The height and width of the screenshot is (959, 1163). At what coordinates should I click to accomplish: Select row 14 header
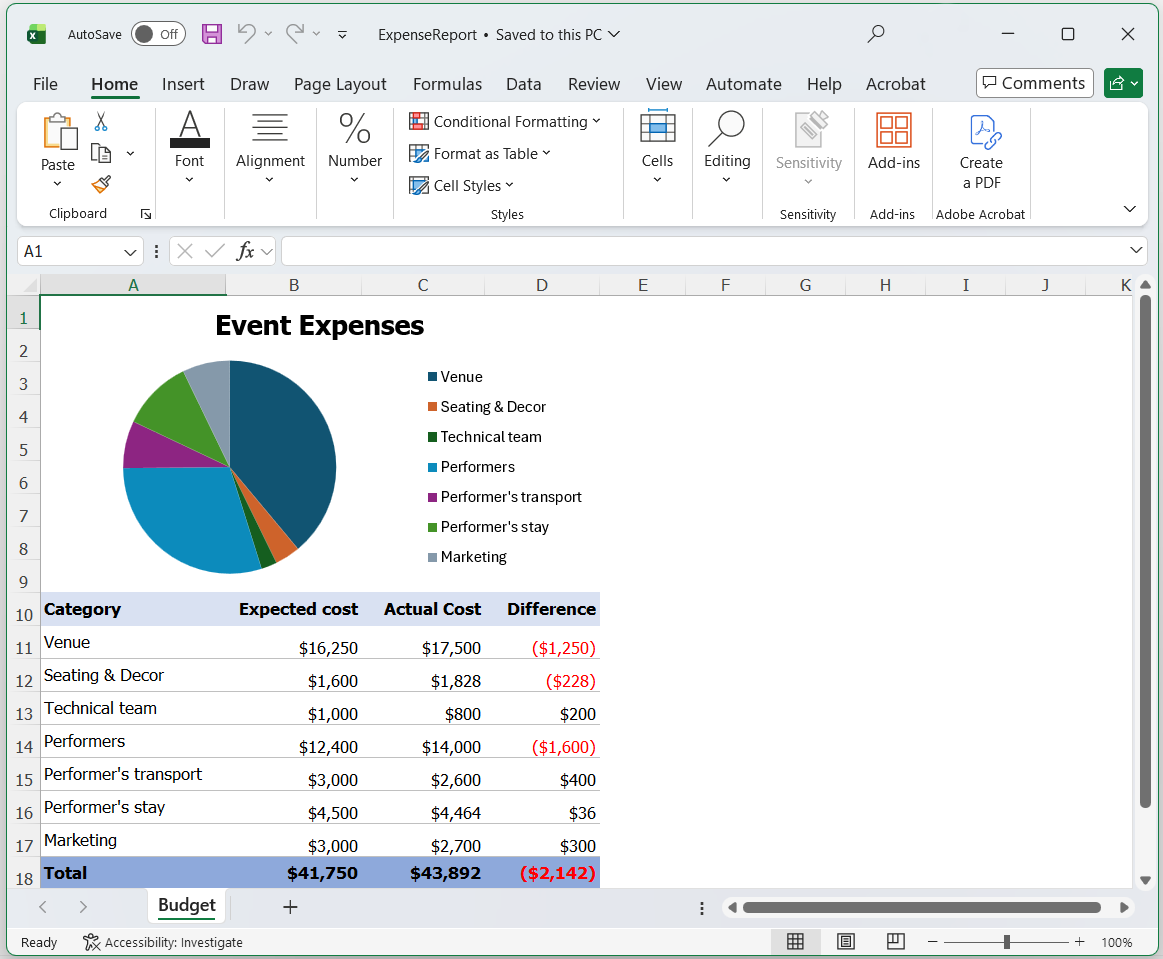click(x=24, y=742)
